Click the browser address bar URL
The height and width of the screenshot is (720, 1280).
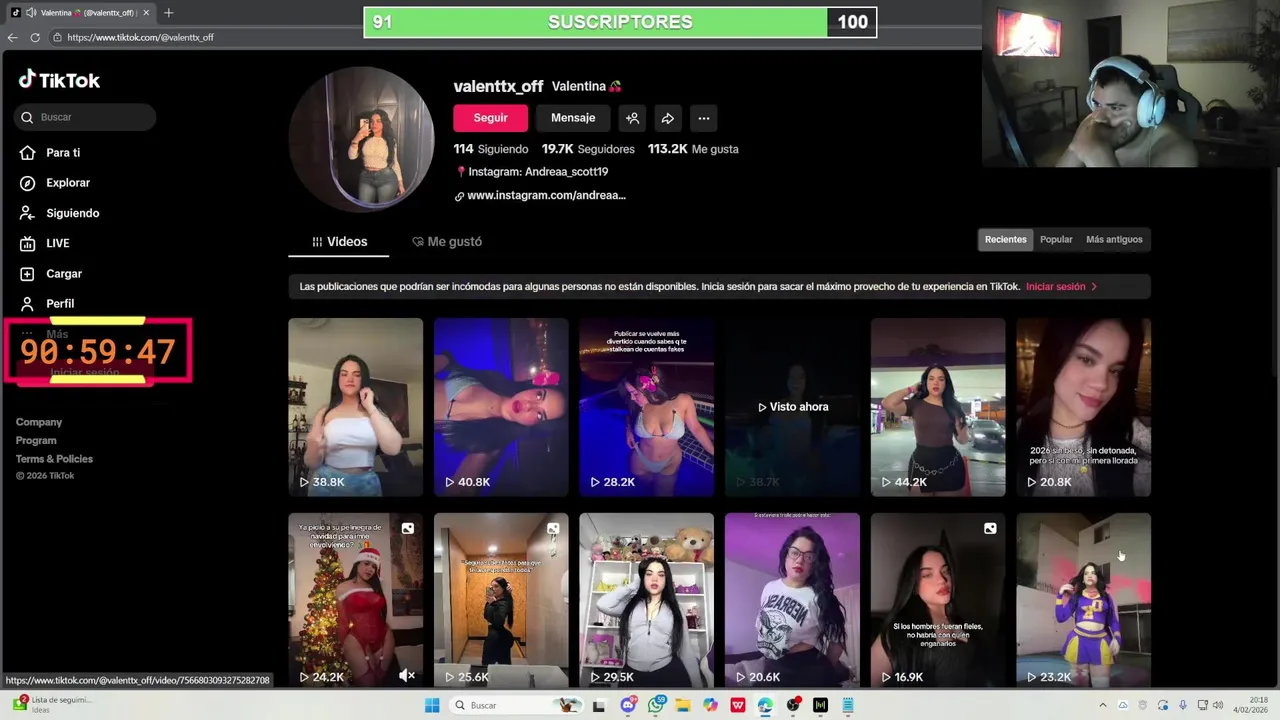(x=140, y=37)
